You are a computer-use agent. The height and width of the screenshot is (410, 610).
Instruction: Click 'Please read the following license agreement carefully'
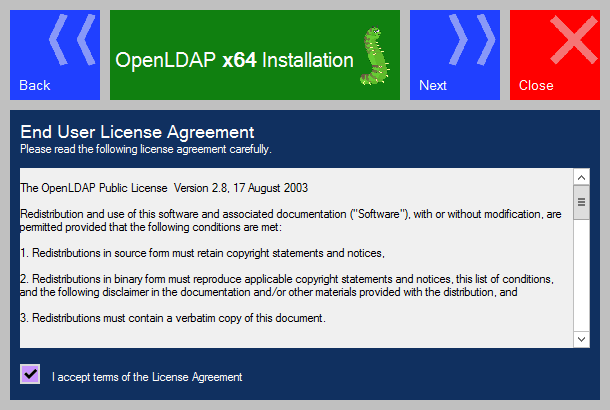point(146,149)
